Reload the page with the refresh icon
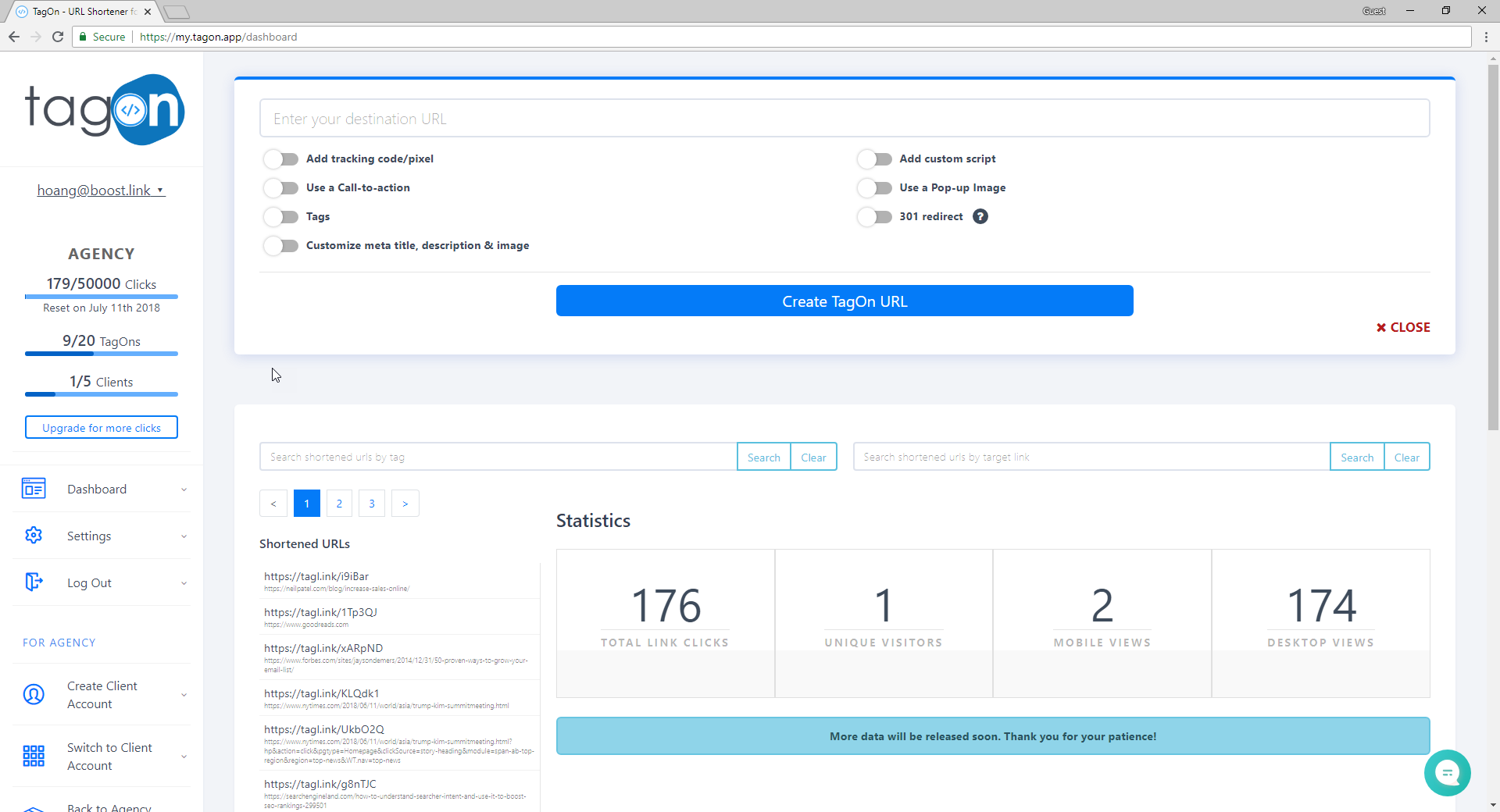Viewport: 1500px width, 812px height. (x=57, y=37)
